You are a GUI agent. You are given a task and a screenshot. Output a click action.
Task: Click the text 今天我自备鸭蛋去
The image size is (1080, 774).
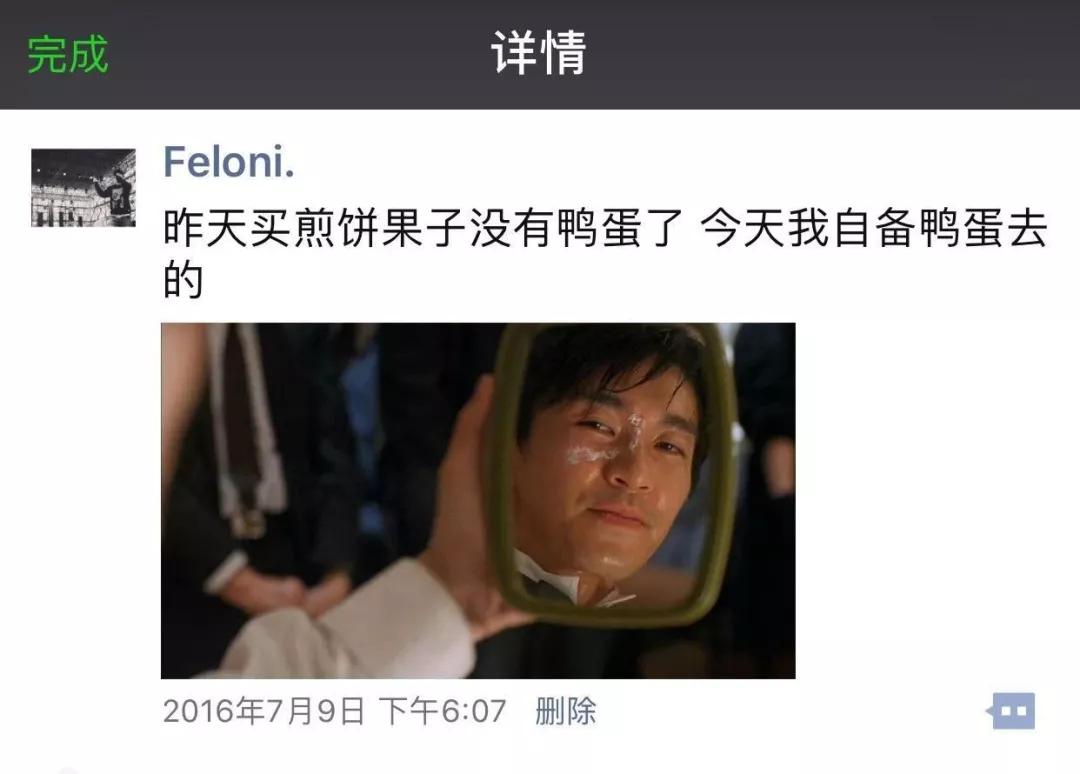pos(873,228)
